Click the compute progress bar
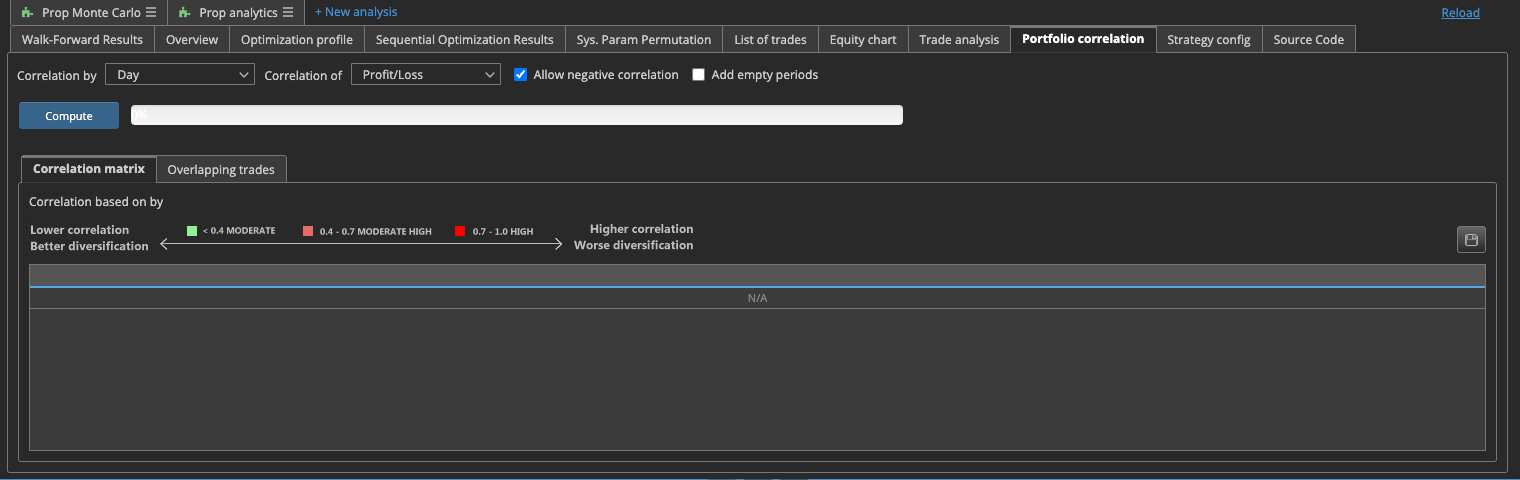This screenshot has height=480, width=1520. [517, 116]
